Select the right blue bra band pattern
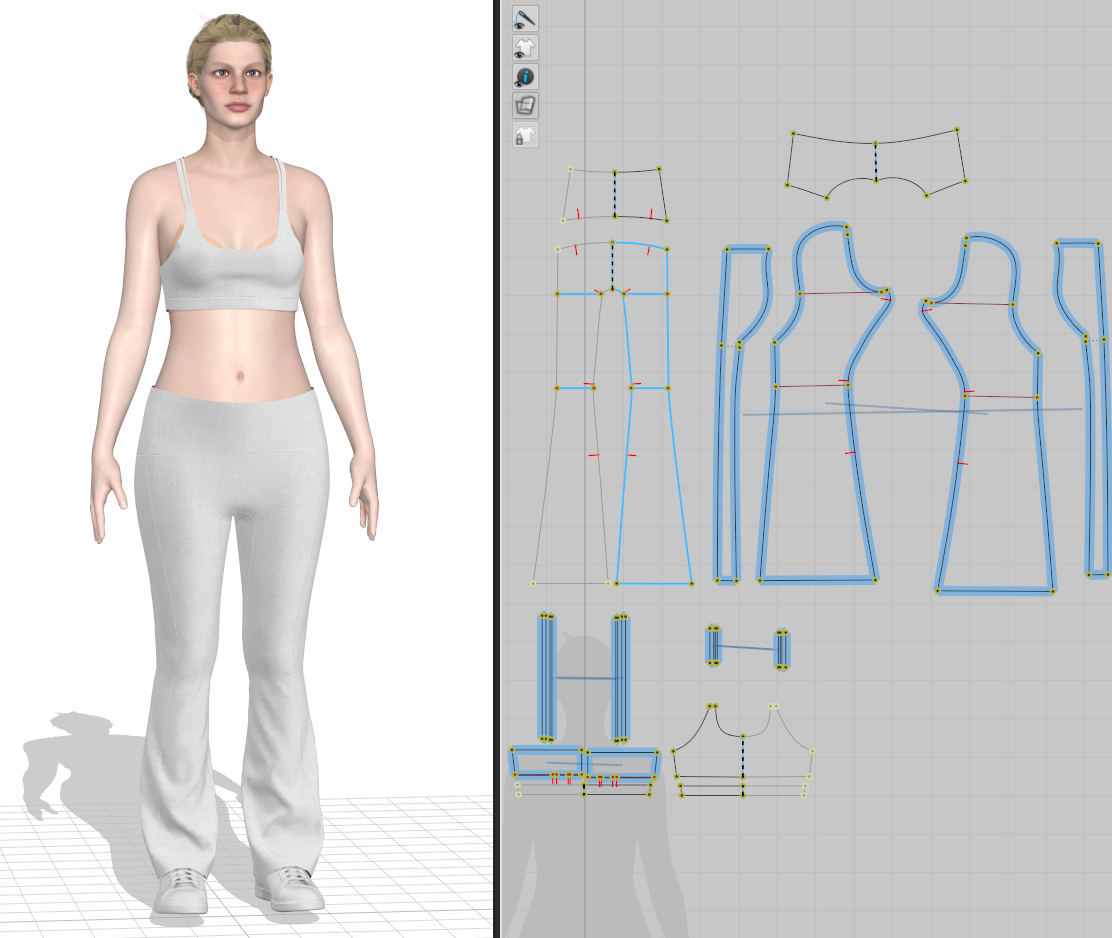The width and height of the screenshot is (1112, 938). [622, 764]
